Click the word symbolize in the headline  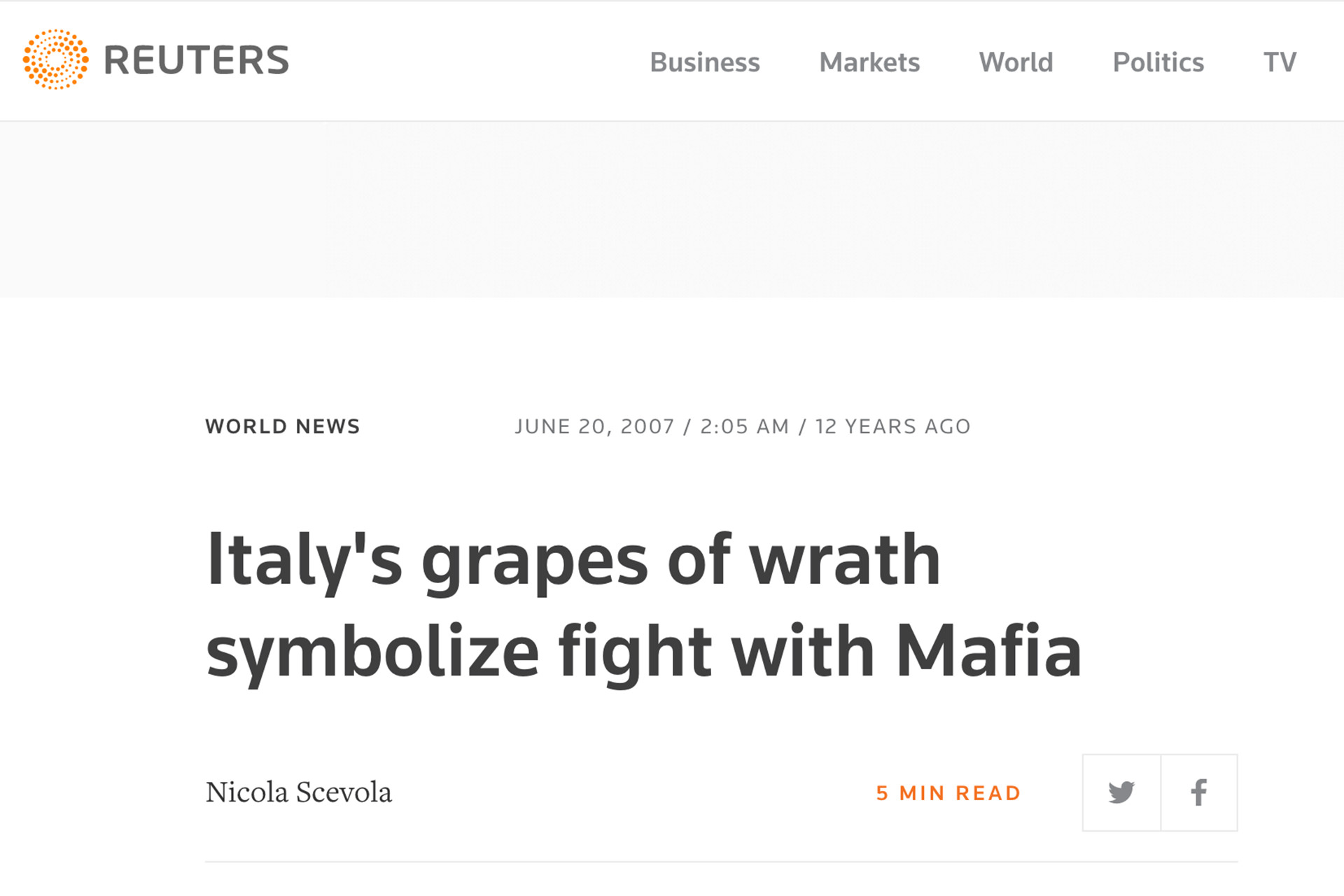point(372,651)
